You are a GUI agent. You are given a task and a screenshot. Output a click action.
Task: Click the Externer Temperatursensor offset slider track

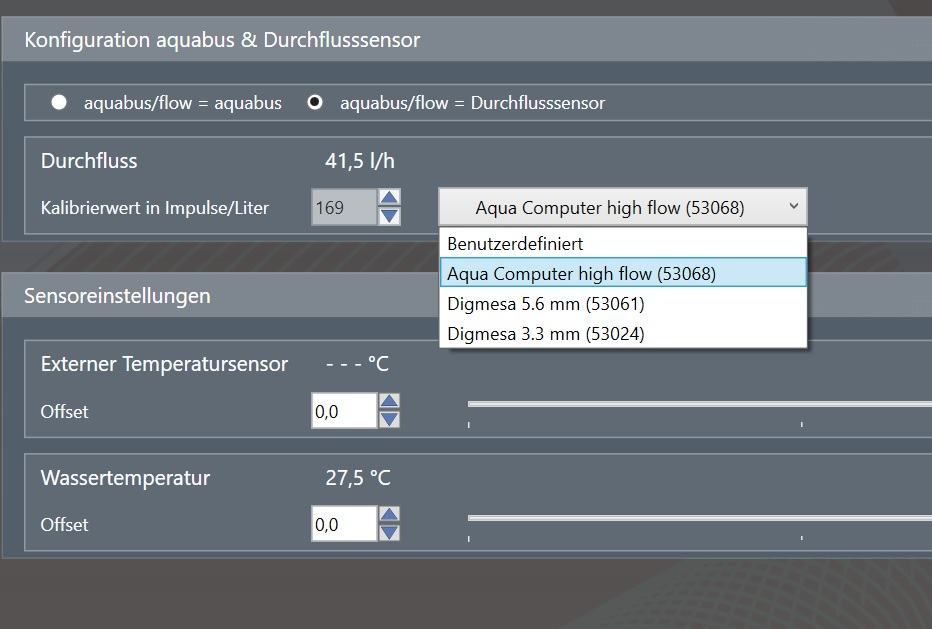pyautogui.click(x=700, y=404)
